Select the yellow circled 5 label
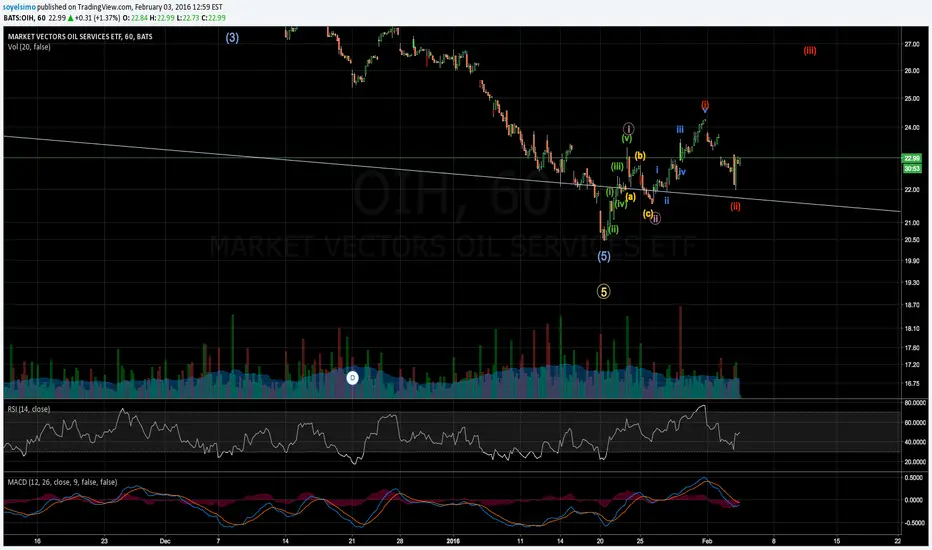The image size is (932, 550). (x=603, y=291)
